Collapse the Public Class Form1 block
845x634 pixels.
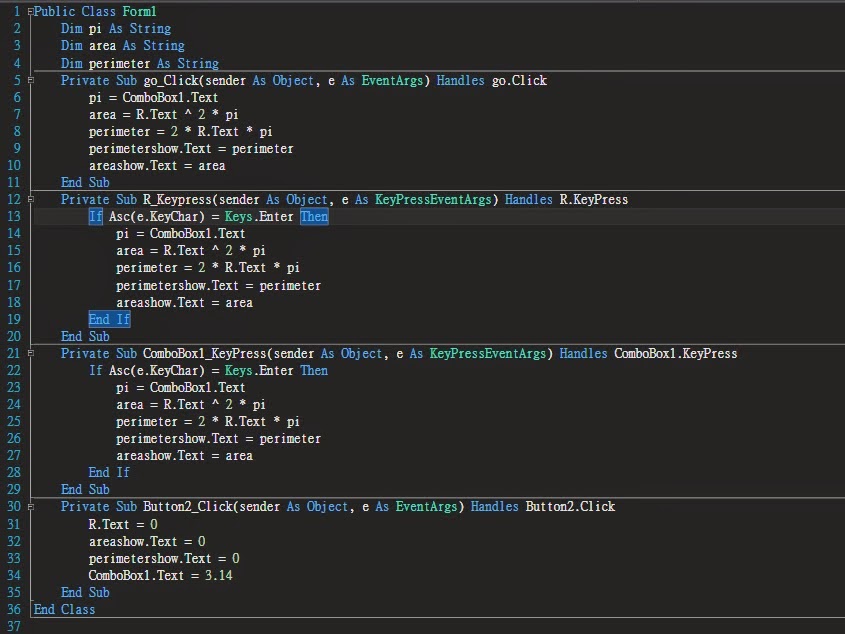31,11
